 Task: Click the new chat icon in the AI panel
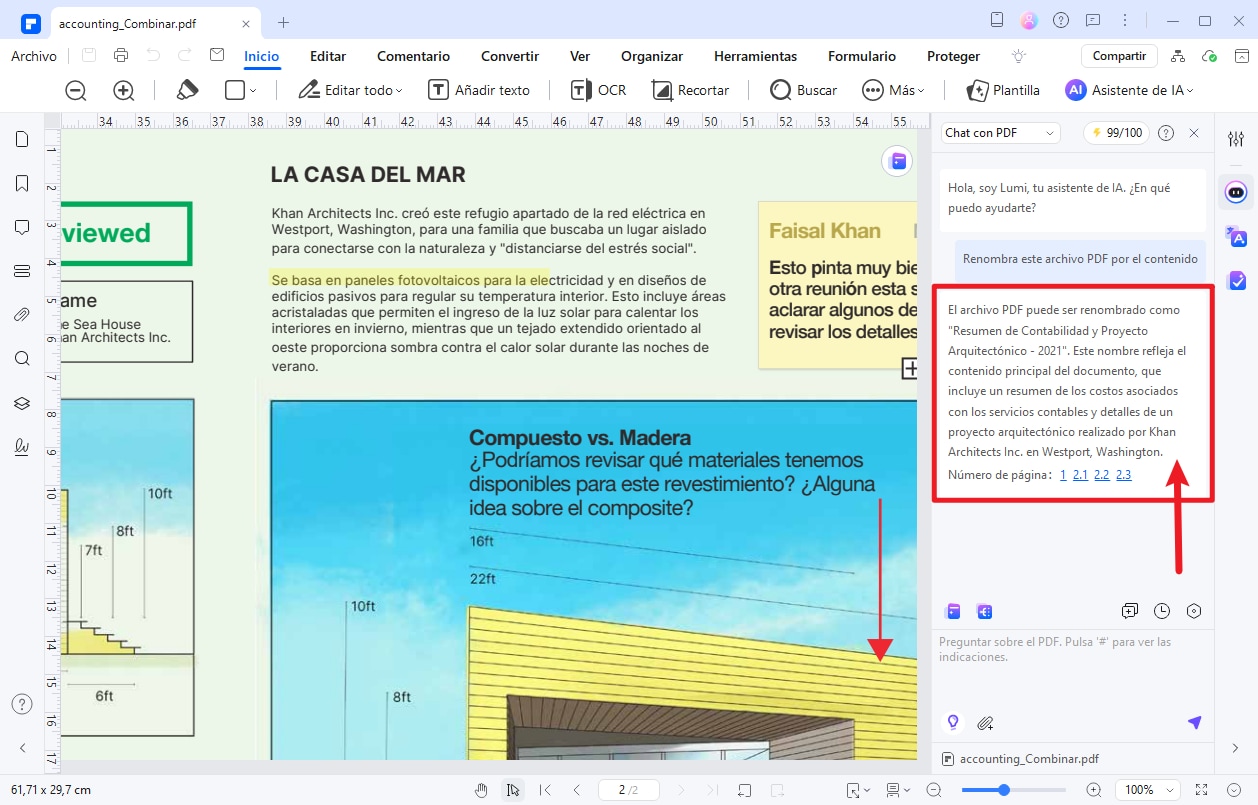click(1130, 611)
